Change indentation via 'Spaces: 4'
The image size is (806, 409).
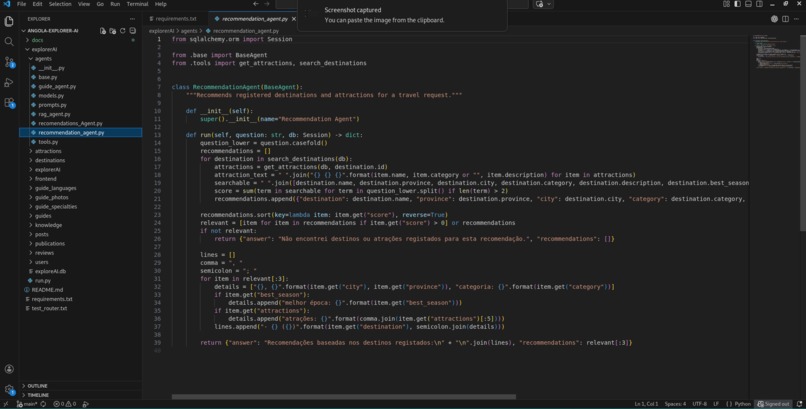point(675,404)
